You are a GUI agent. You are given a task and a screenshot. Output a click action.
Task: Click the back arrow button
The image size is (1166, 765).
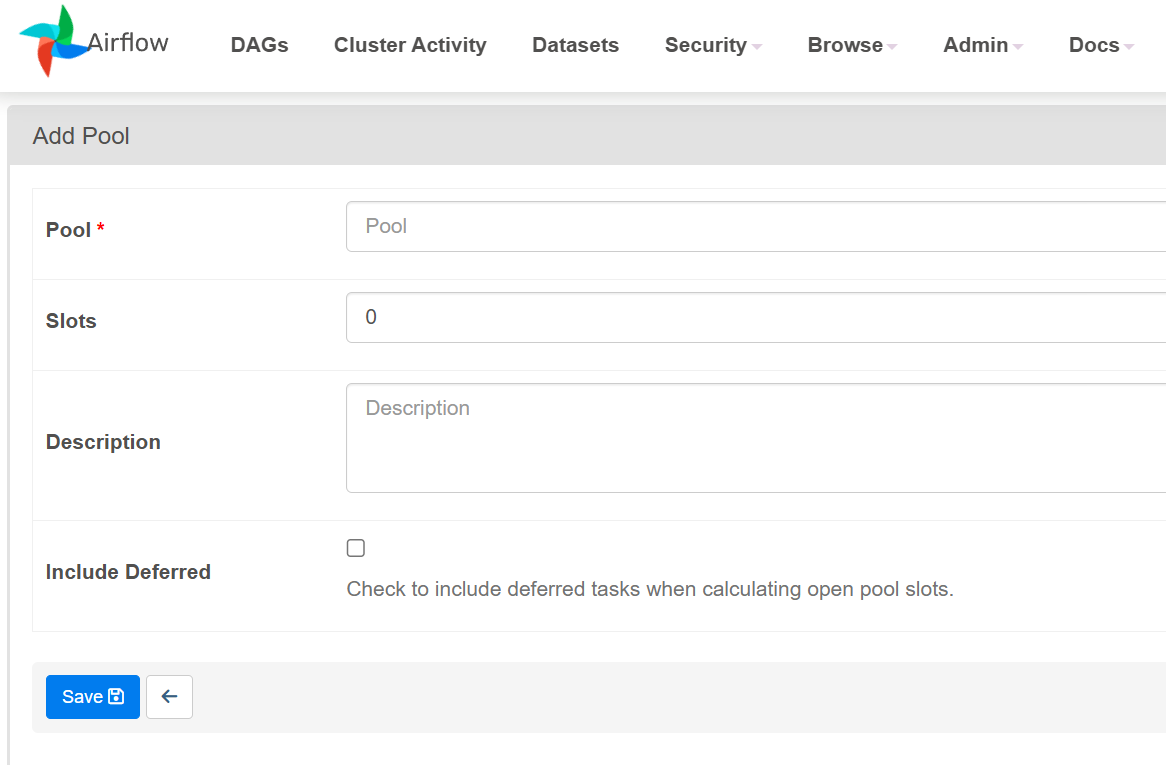pyautogui.click(x=169, y=697)
